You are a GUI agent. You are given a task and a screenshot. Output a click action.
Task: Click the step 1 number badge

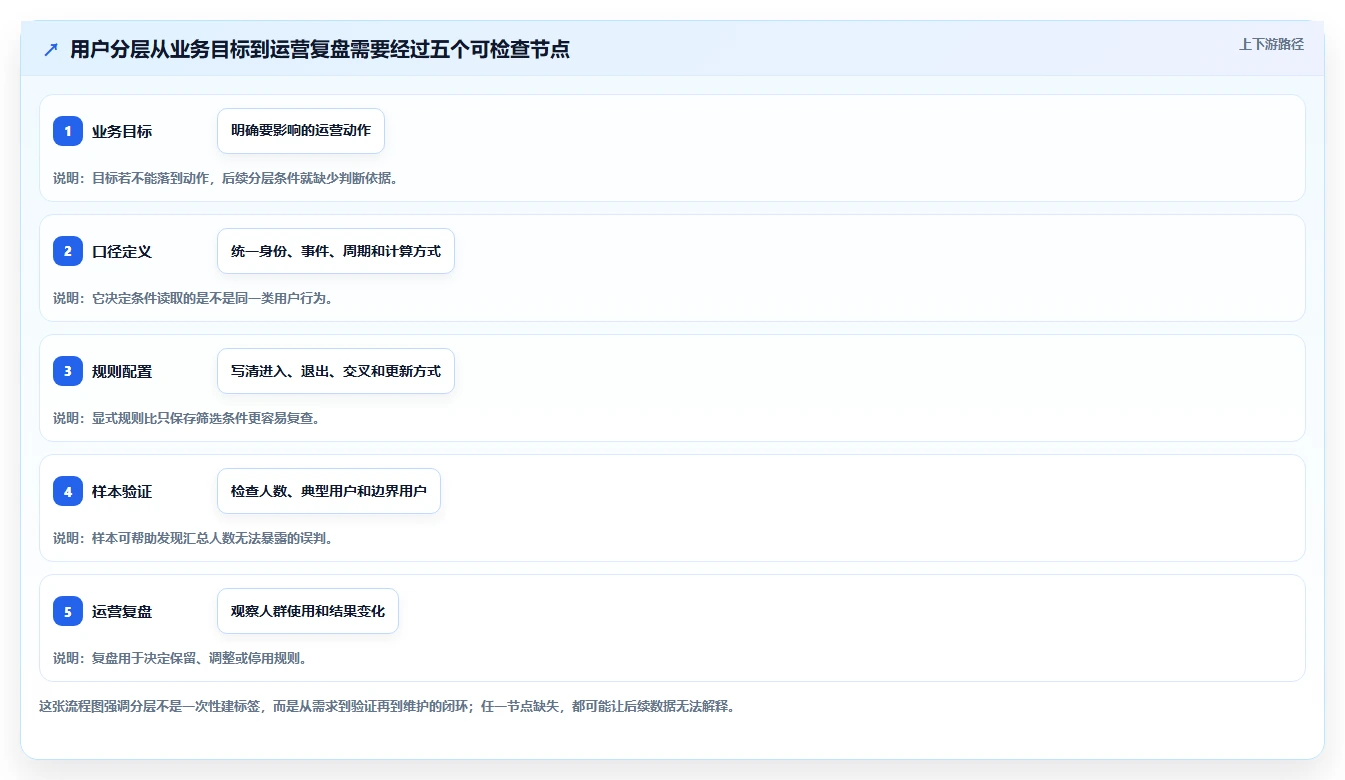click(x=68, y=131)
